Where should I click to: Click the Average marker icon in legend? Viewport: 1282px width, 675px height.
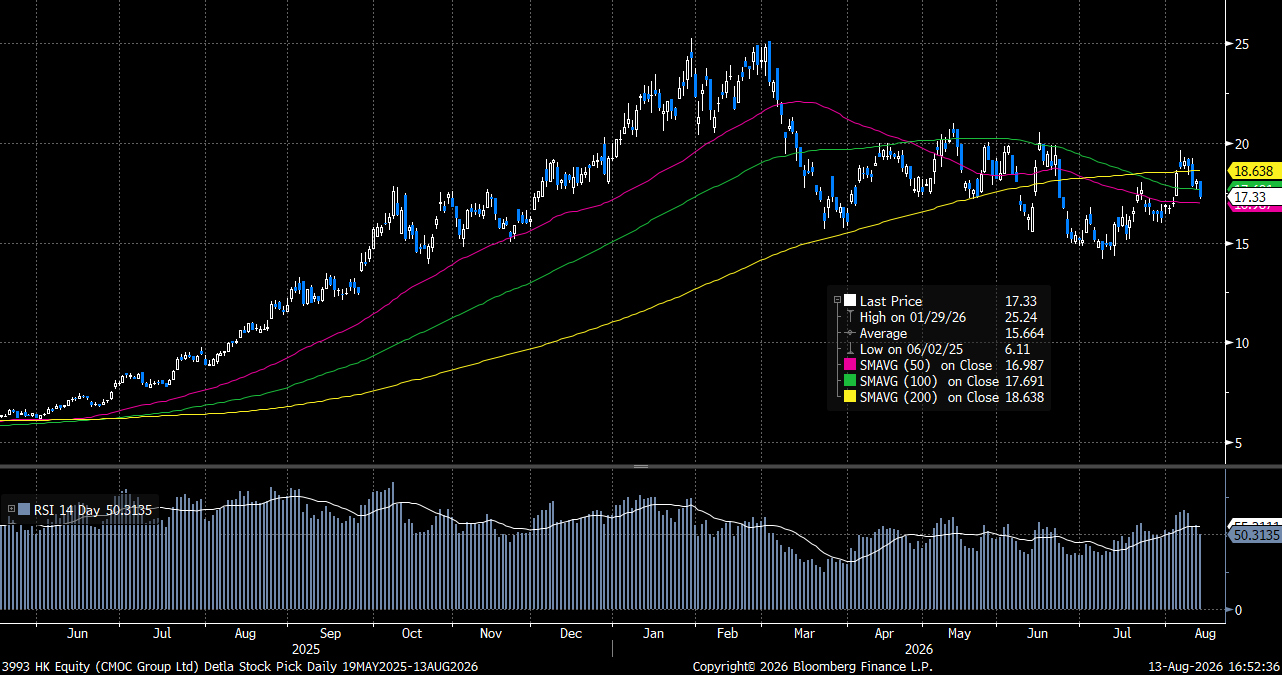click(850, 333)
